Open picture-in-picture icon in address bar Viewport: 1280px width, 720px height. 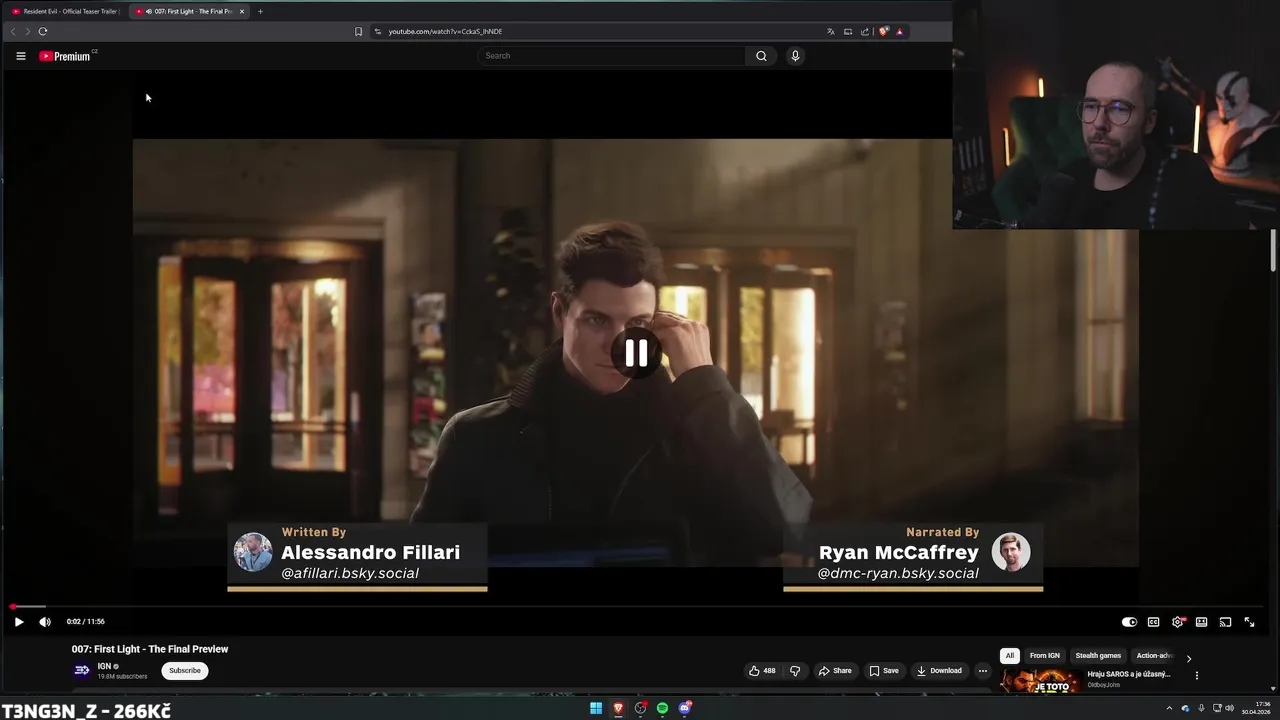click(848, 31)
